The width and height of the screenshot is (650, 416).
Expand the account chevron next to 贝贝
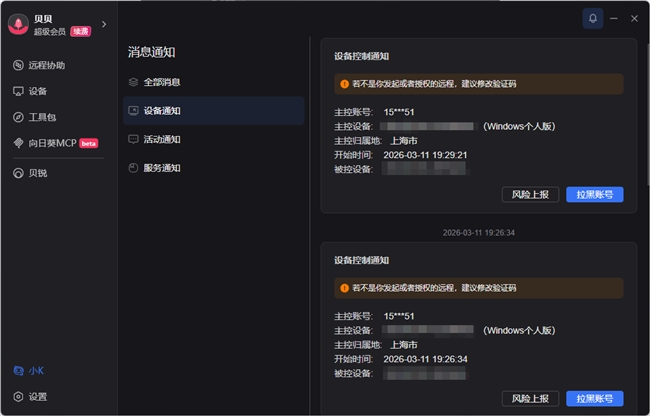(104, 24)
